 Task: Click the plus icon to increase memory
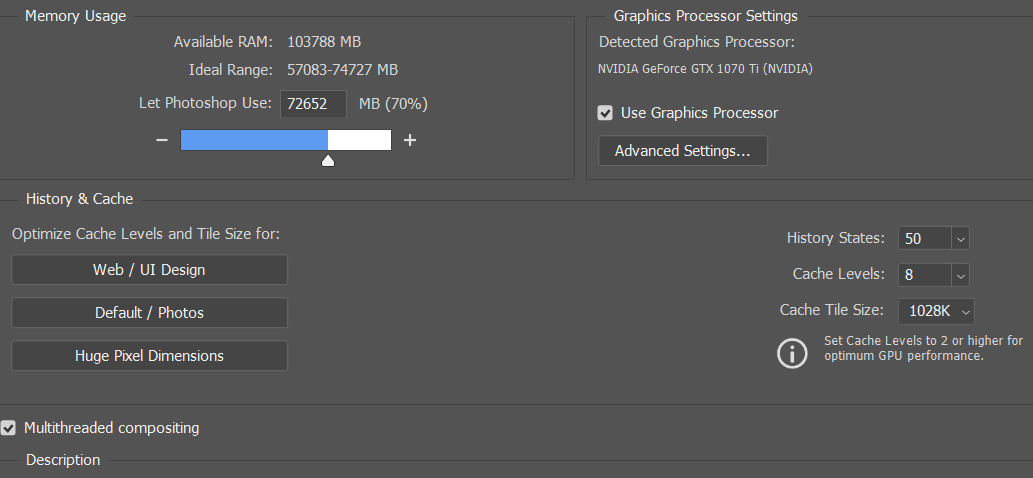click(x=409, y=140)
